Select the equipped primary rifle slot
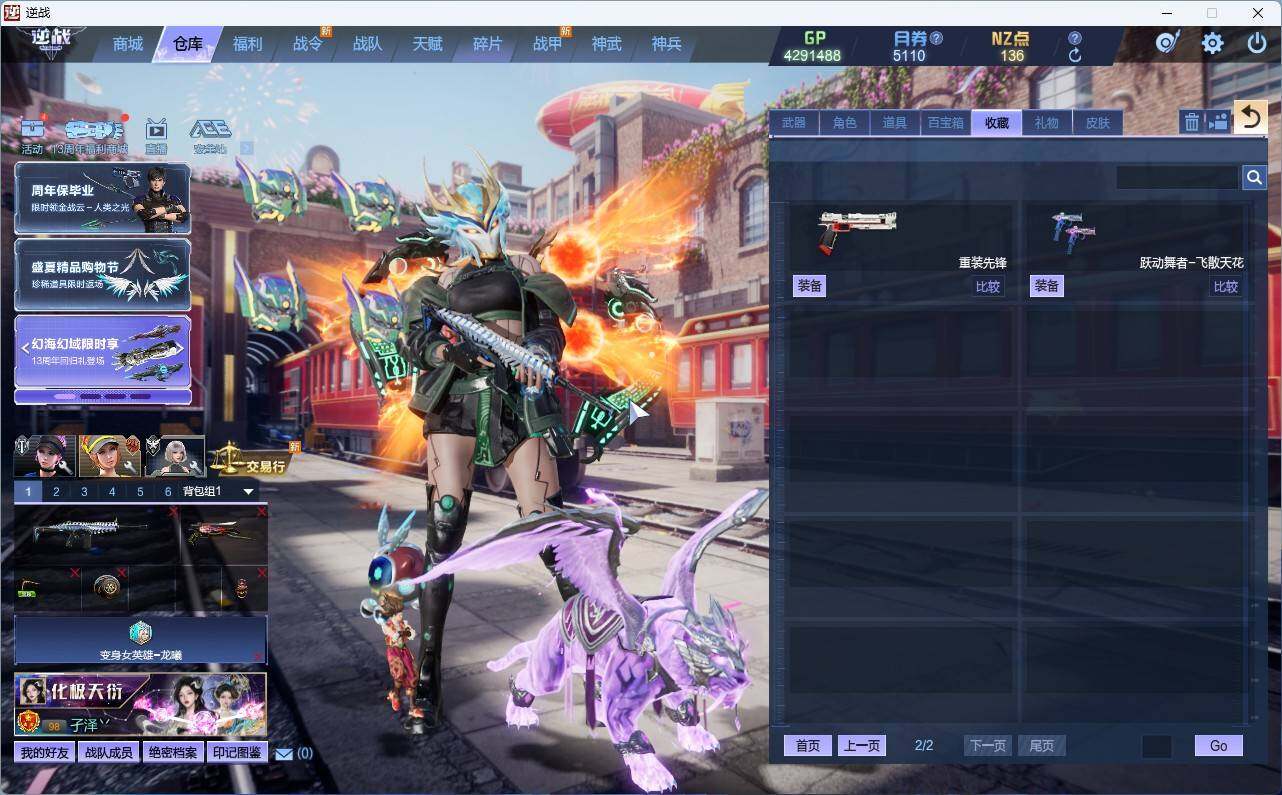Screen dimensions: 1282x795 pyautogui.click(x=96, y=534)
